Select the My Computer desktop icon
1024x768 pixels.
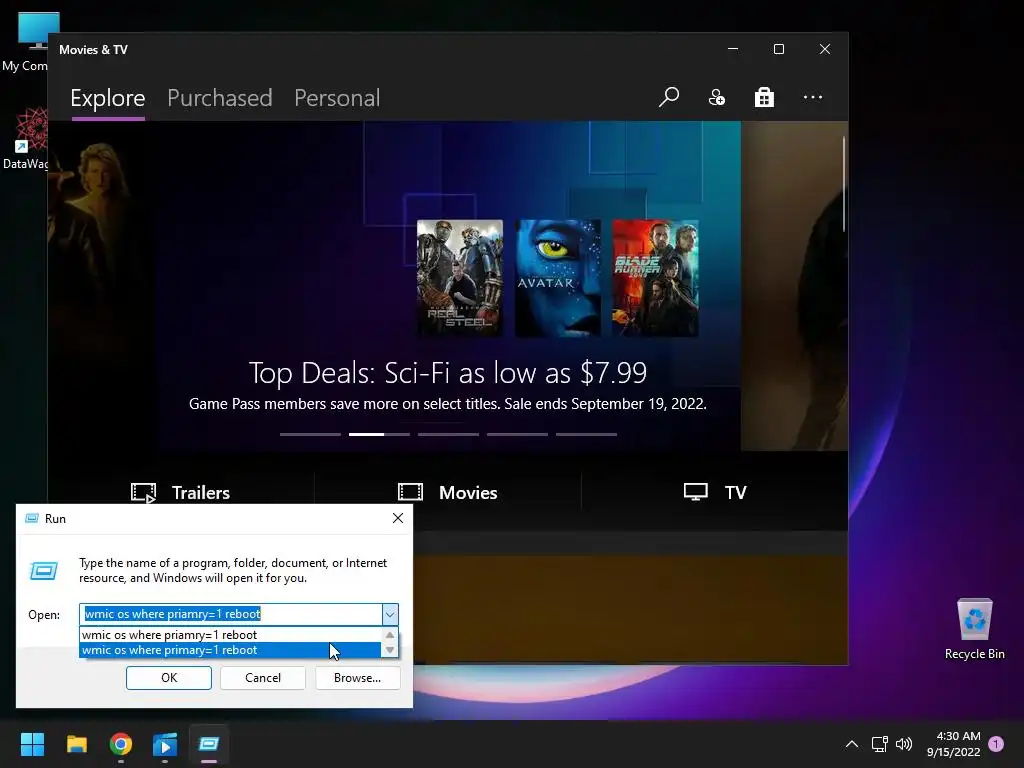(25, 42)
